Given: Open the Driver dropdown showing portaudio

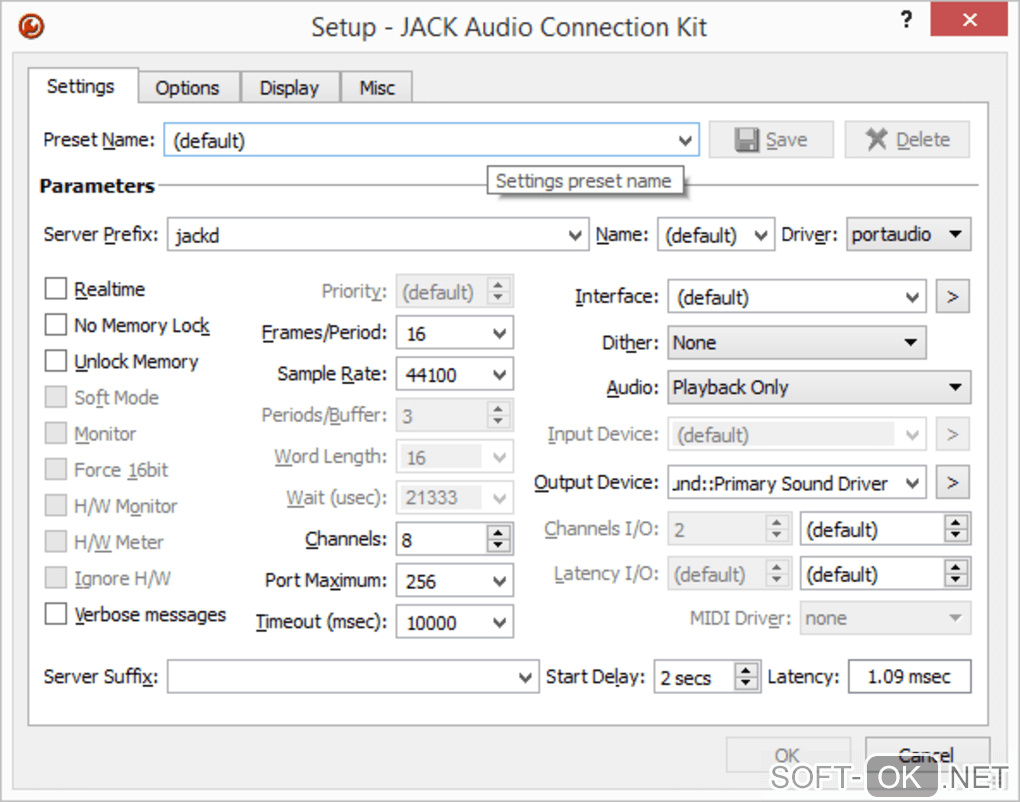Looking at the screenshot, I should 908,235.
